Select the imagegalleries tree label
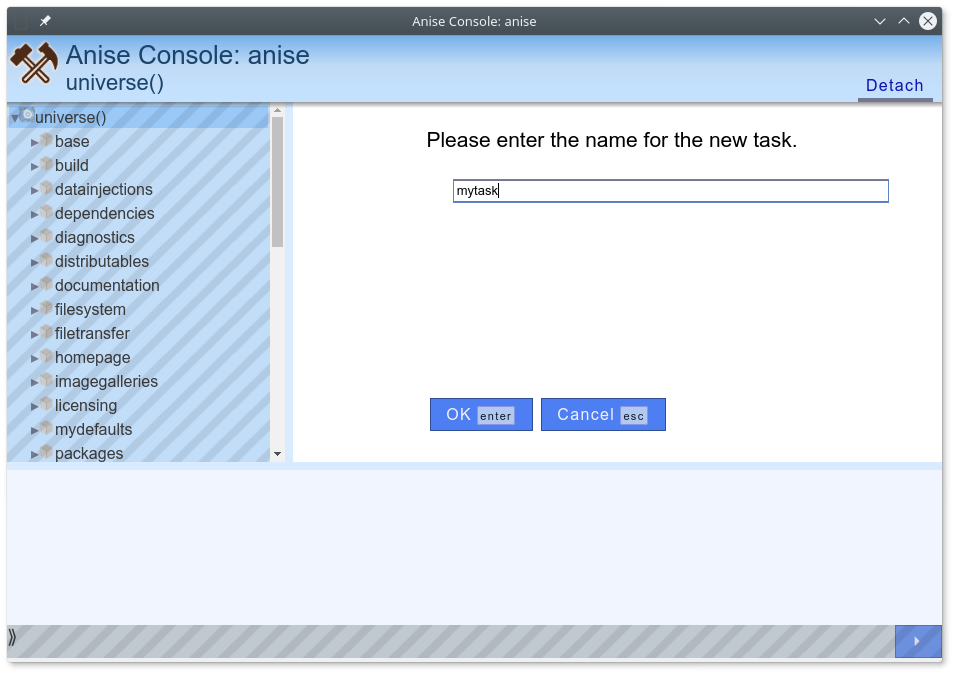955x675 pixels. [x=106, y=381]
